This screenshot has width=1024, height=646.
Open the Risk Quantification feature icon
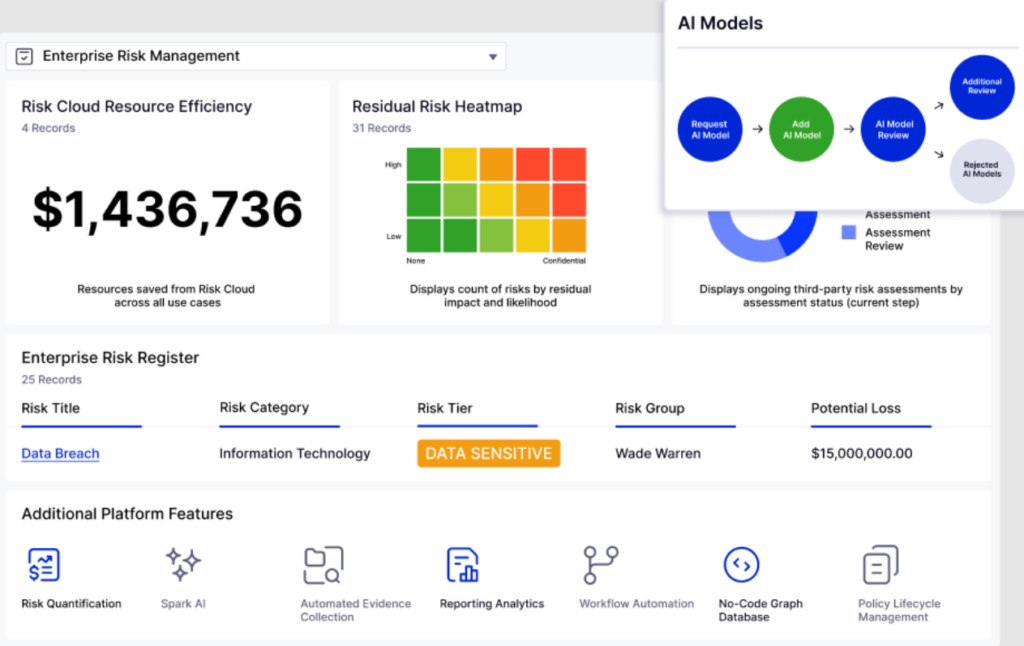pos(44,565)
